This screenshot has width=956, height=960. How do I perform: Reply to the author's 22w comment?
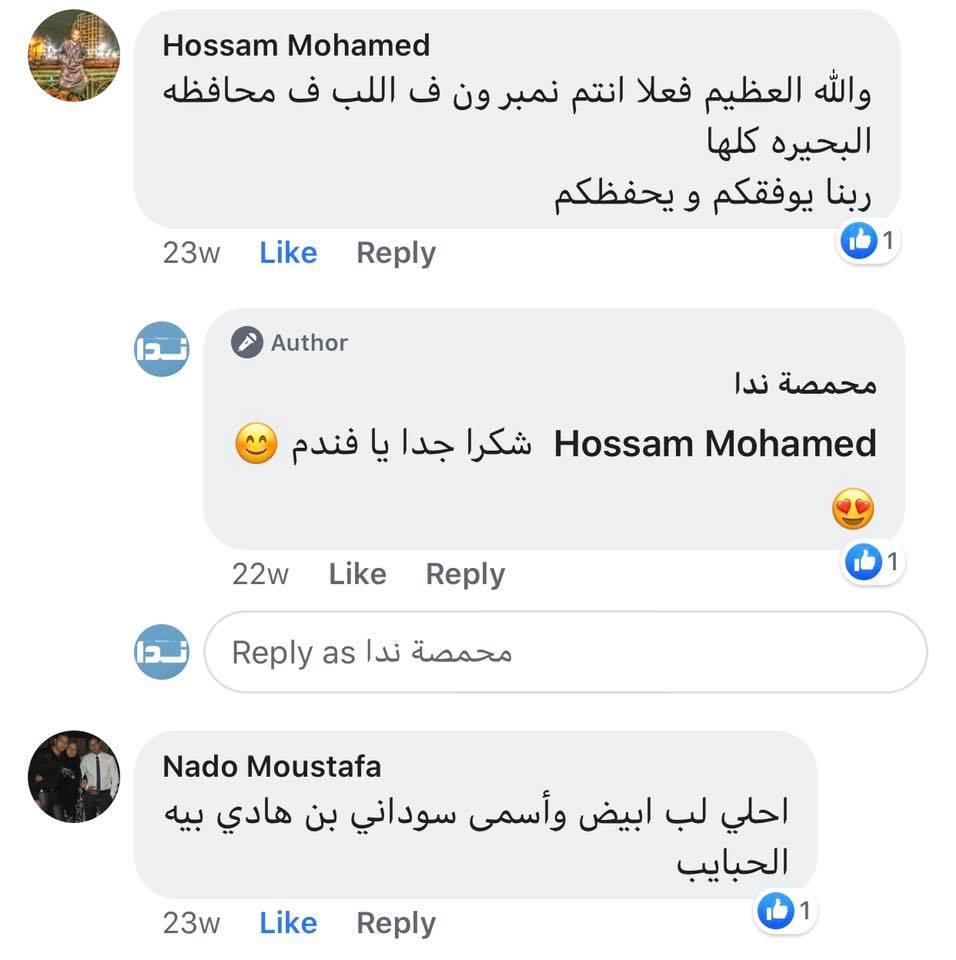[465, 574]
